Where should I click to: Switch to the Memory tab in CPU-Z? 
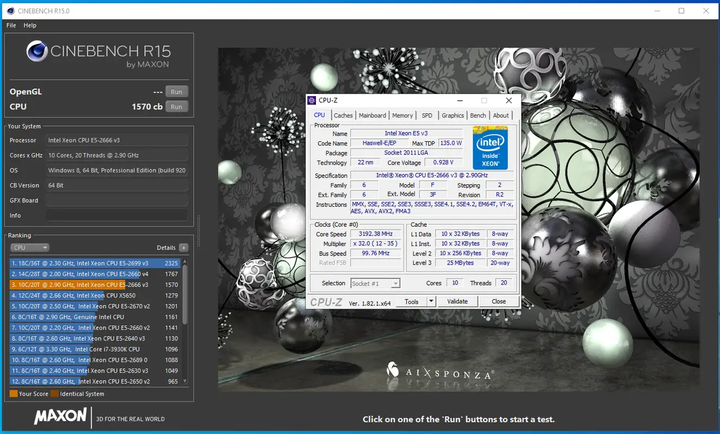(x=402, y=116)
